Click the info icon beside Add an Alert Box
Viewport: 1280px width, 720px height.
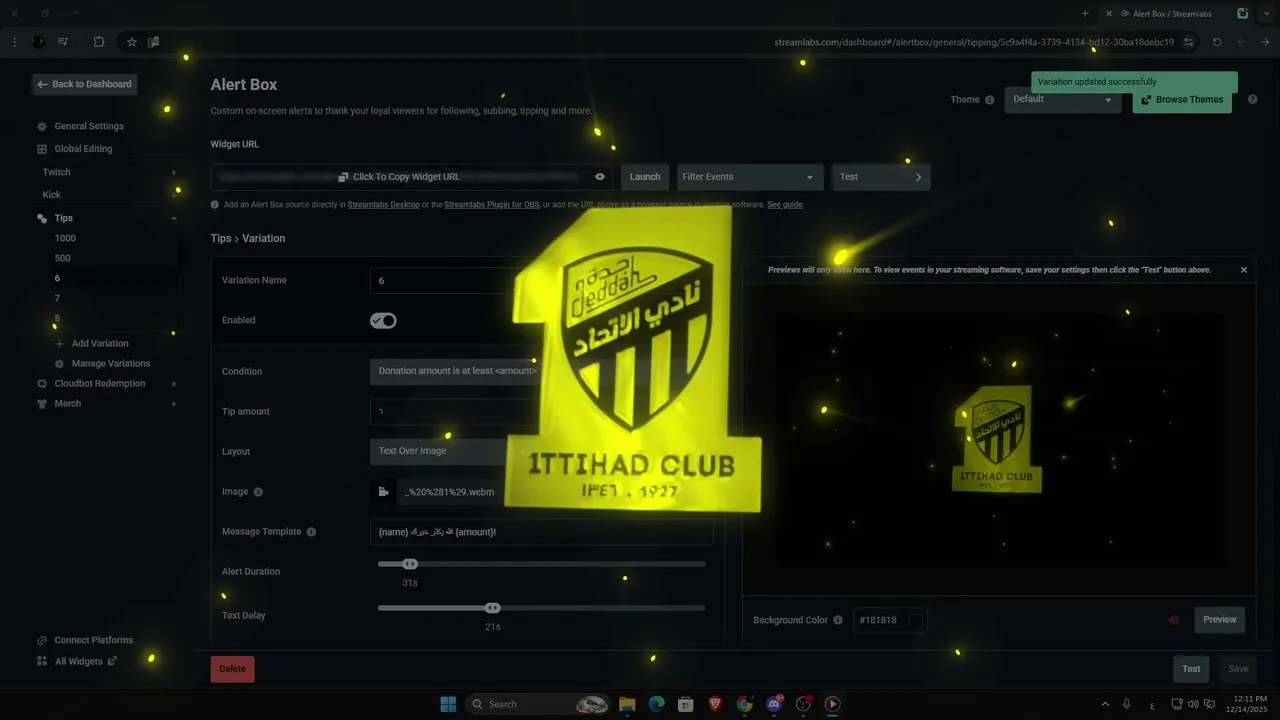215,204
